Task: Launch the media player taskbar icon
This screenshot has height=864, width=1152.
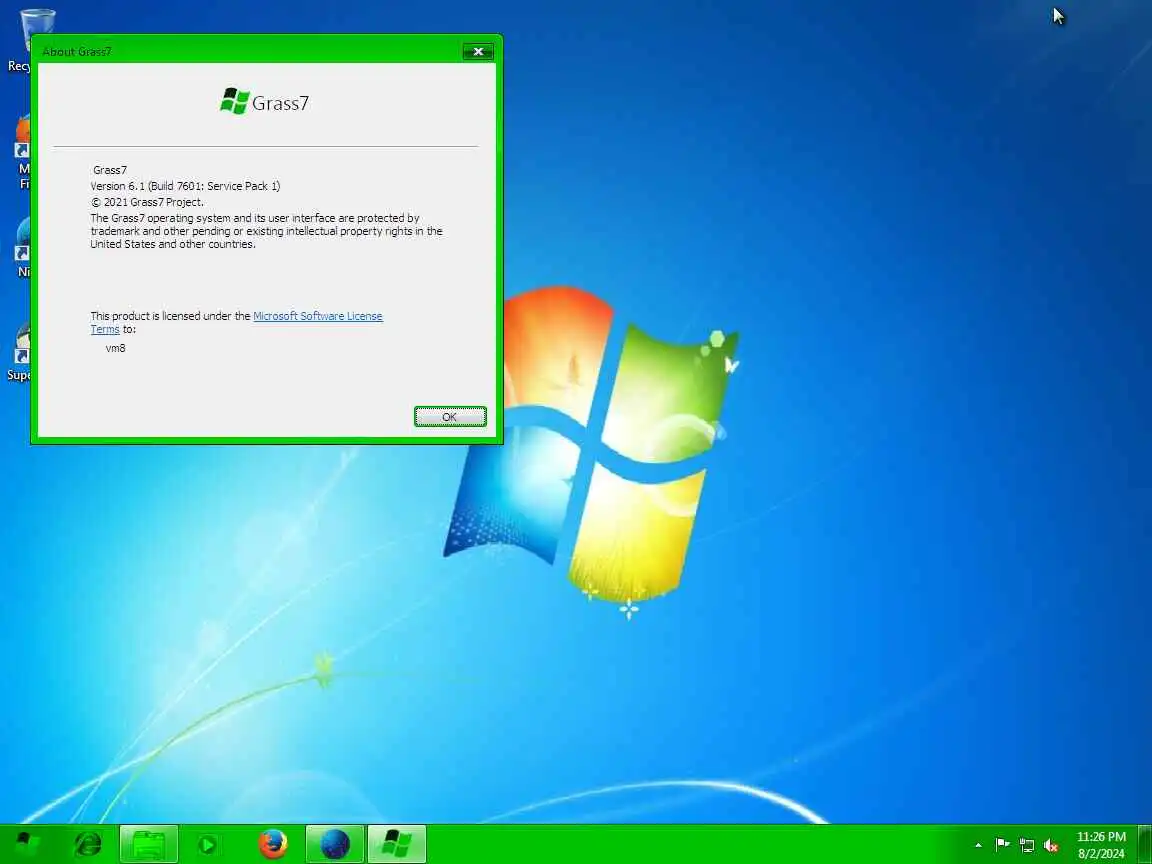Action: [208, 844]
